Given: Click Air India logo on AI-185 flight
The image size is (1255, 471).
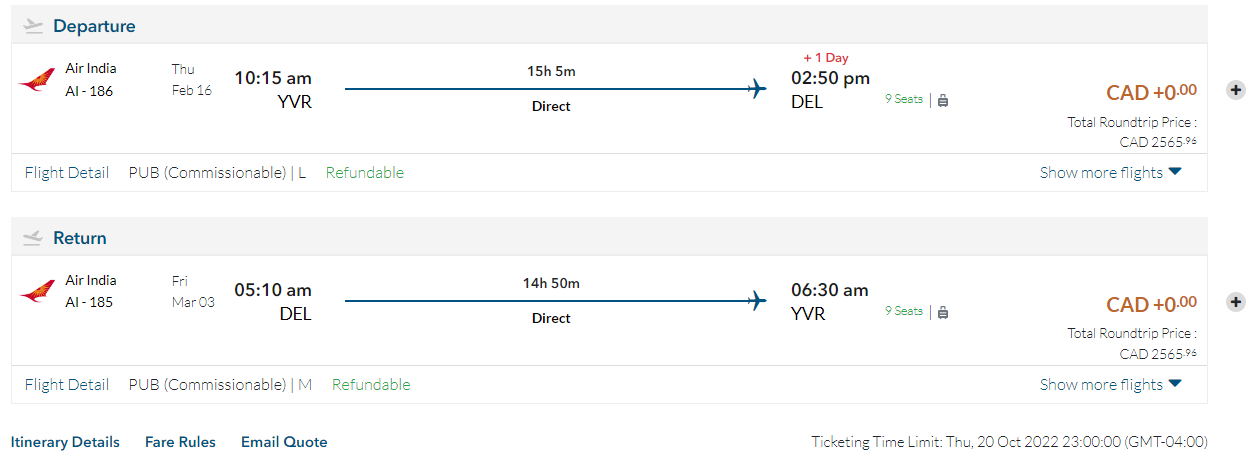Looking at the screenshot, I should click(x=37, y=292).
